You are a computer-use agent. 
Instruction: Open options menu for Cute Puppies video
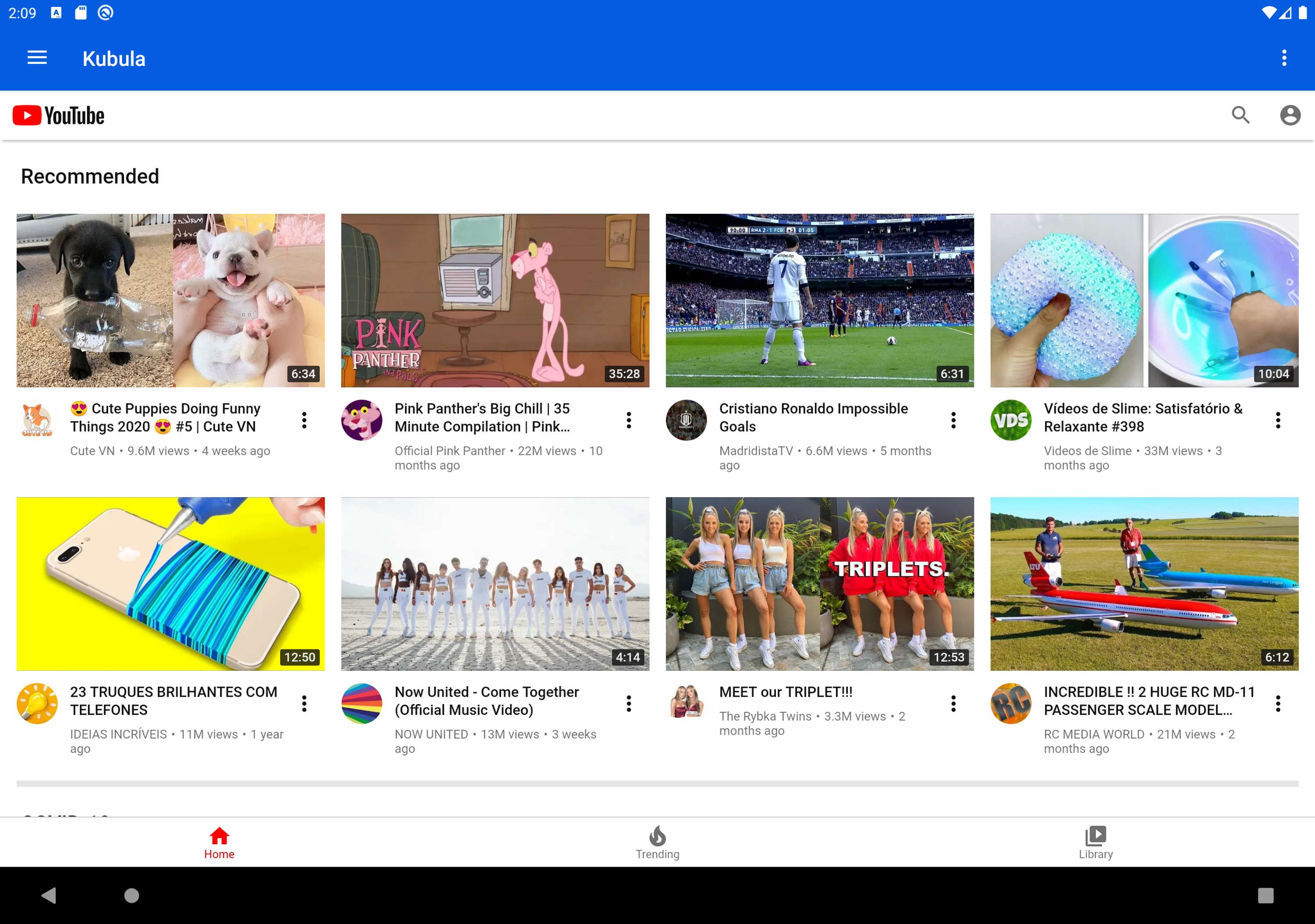(304, 420)
